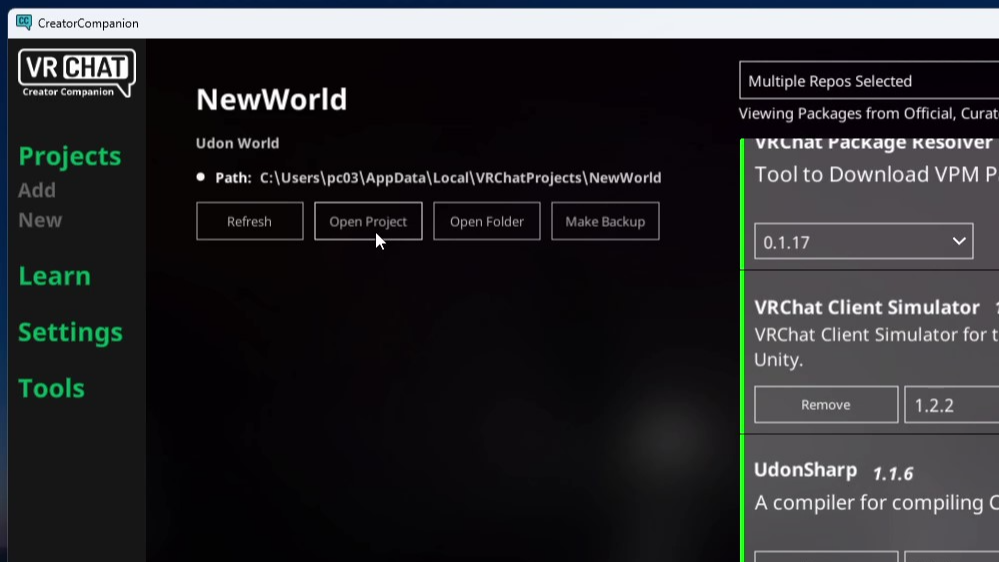This screenshot has width=999, height=562.
Task: Click the project path text C:\Users\pc03\AppData\Local\VRChatProjects\NewWorld
Action: tap(461, 178)
